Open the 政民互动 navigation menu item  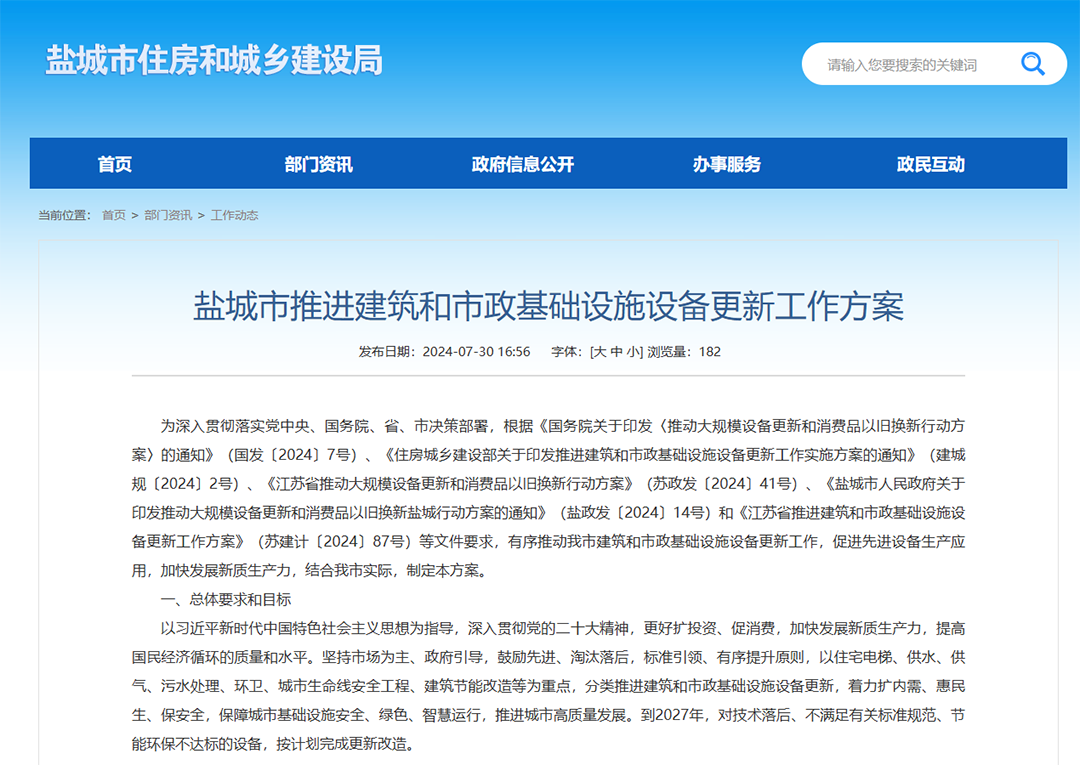point(931,164)
